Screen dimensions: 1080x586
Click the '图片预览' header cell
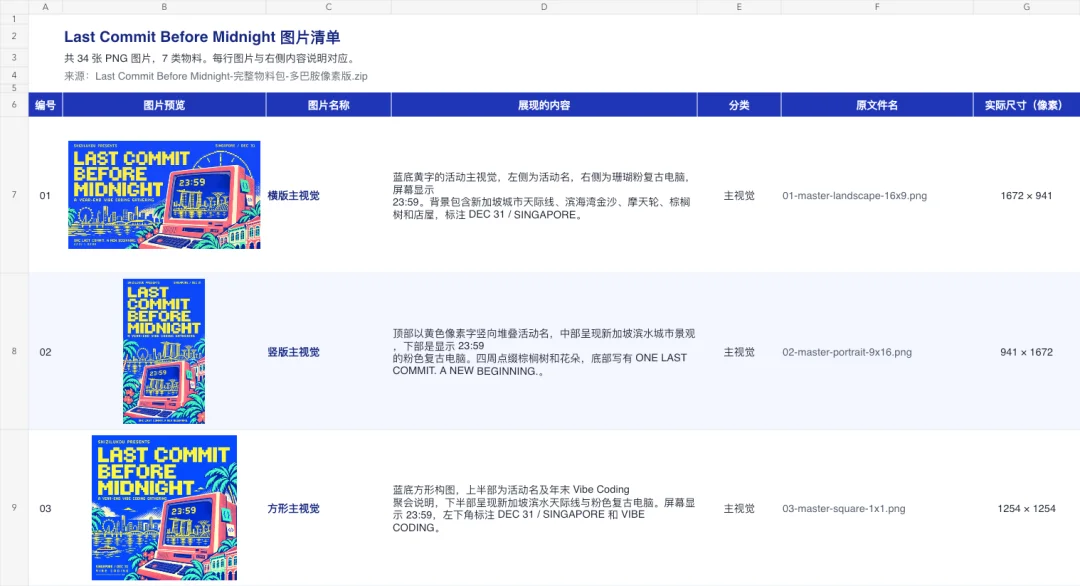click(164, 105)
